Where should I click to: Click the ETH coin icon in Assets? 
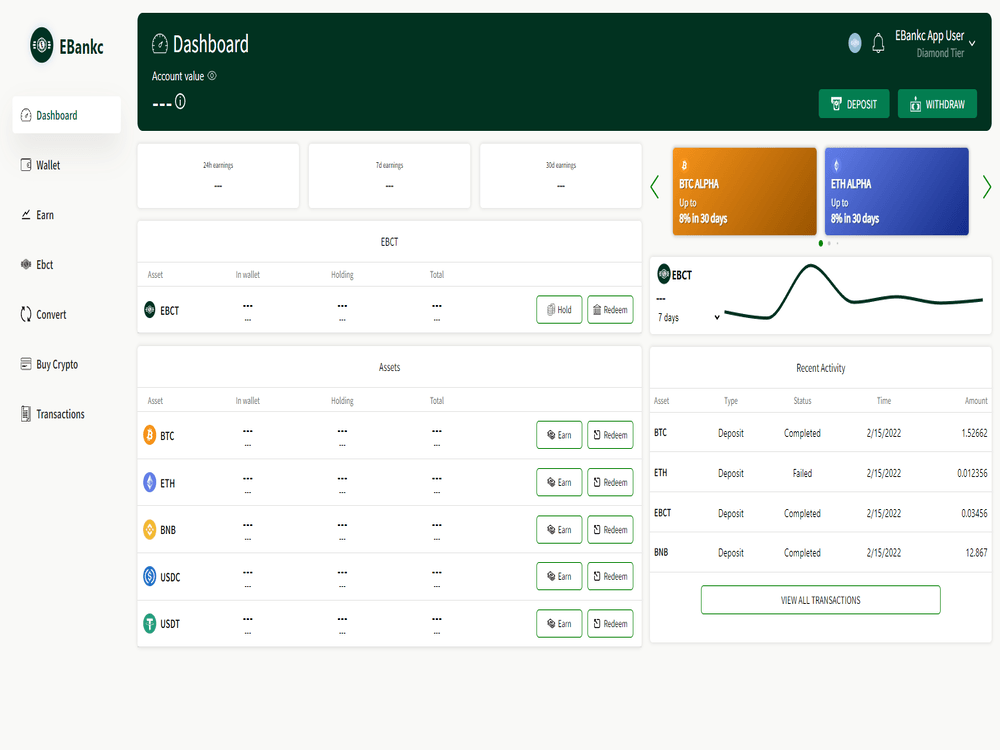click(x=150, y=483)
